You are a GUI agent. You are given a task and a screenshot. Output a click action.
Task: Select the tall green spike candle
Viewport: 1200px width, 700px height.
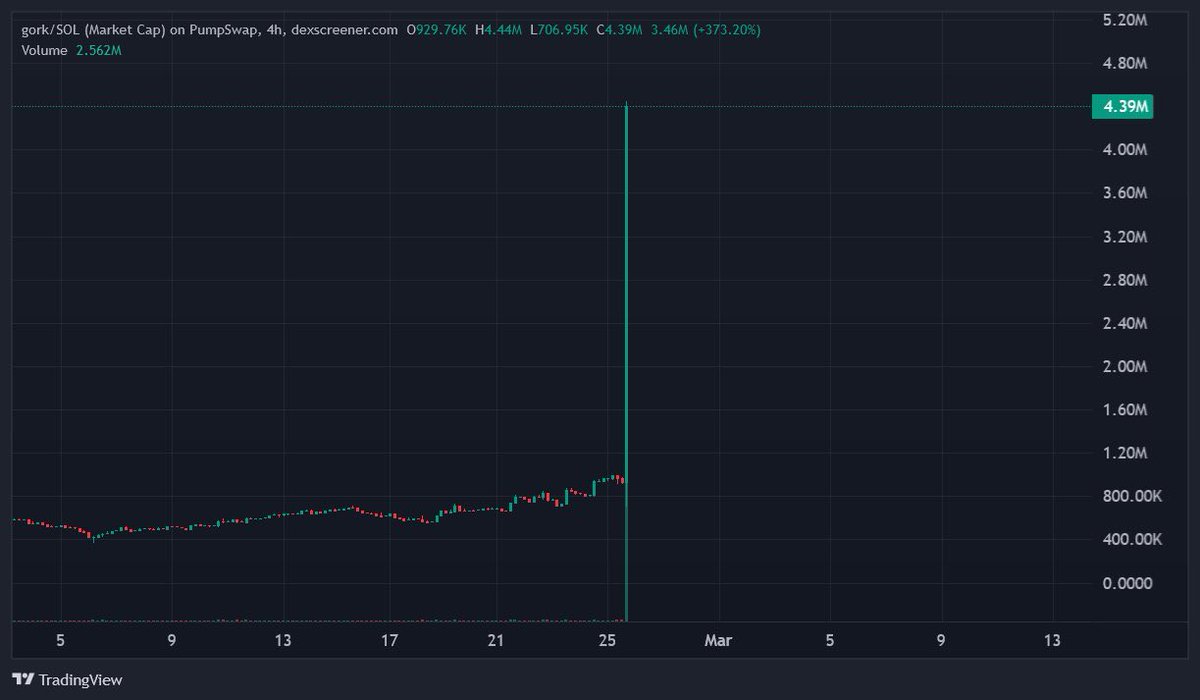point(626,350)
